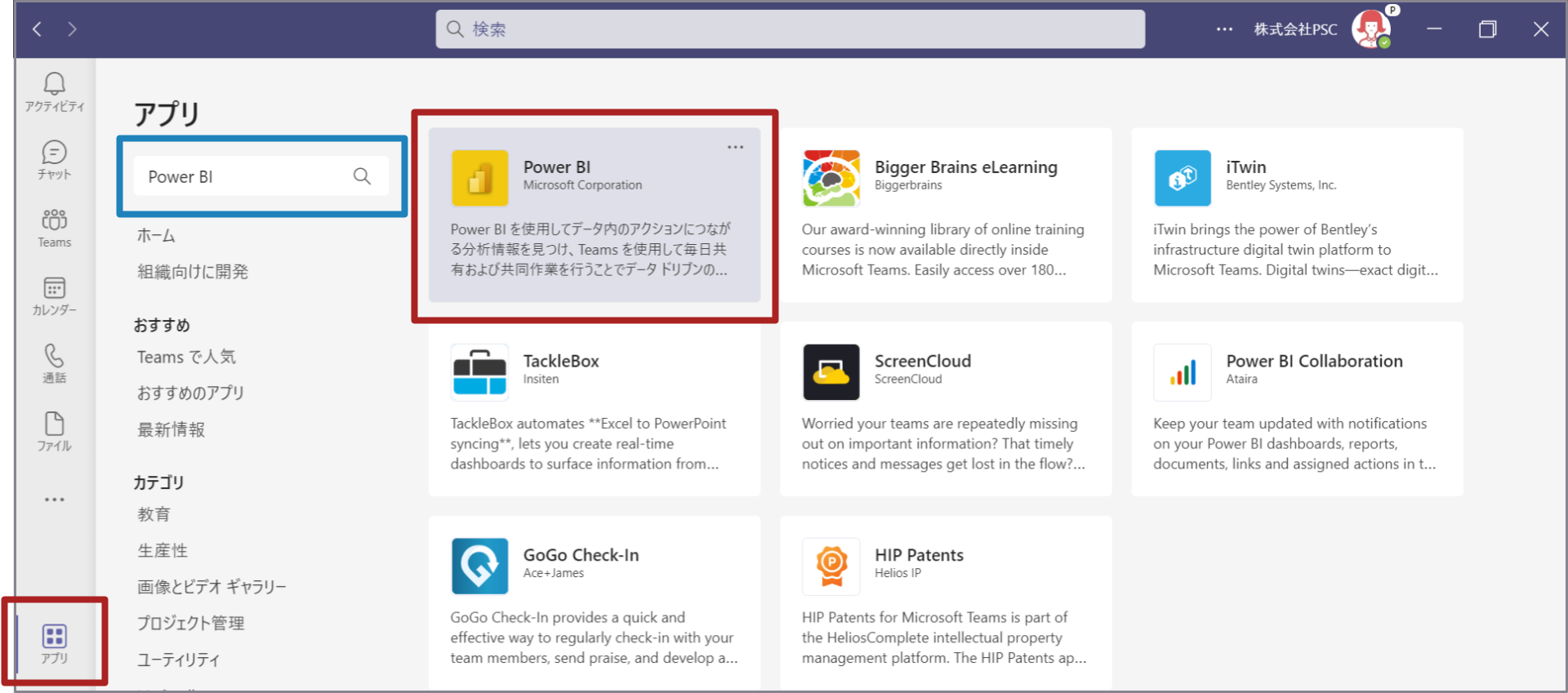Open settings ellipsis beside 株式会社PSC
The width and height of the screenshot is (1568, 693).
pyautogui.click(x=1224, y=29)
